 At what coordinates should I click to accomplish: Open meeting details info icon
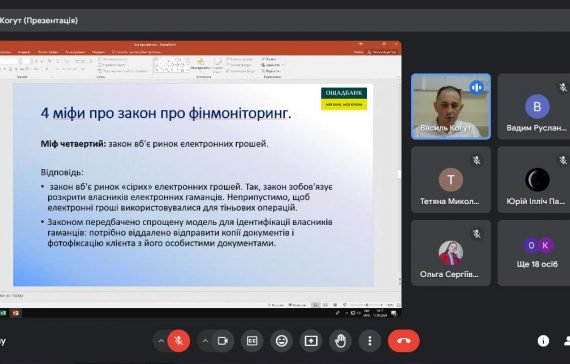[x=543, y=341]
